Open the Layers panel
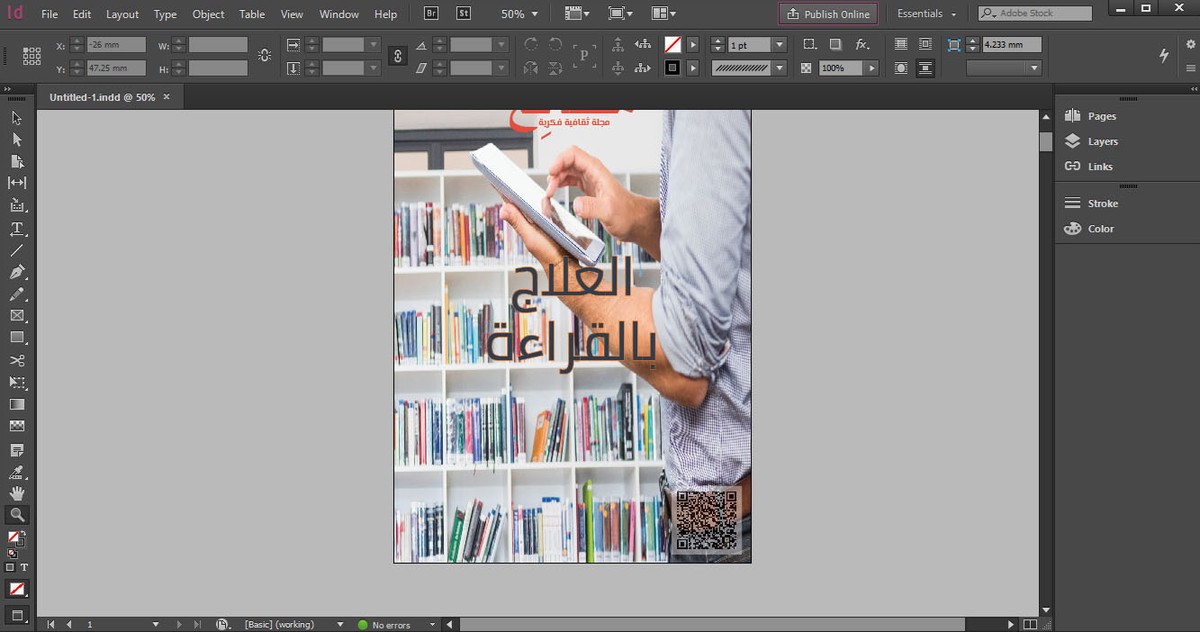The image size is (1200, 632). click(x=1102, y=142)
